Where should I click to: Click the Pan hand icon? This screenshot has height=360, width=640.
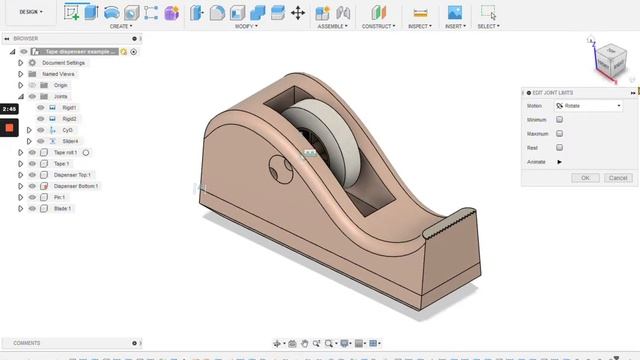304,344
